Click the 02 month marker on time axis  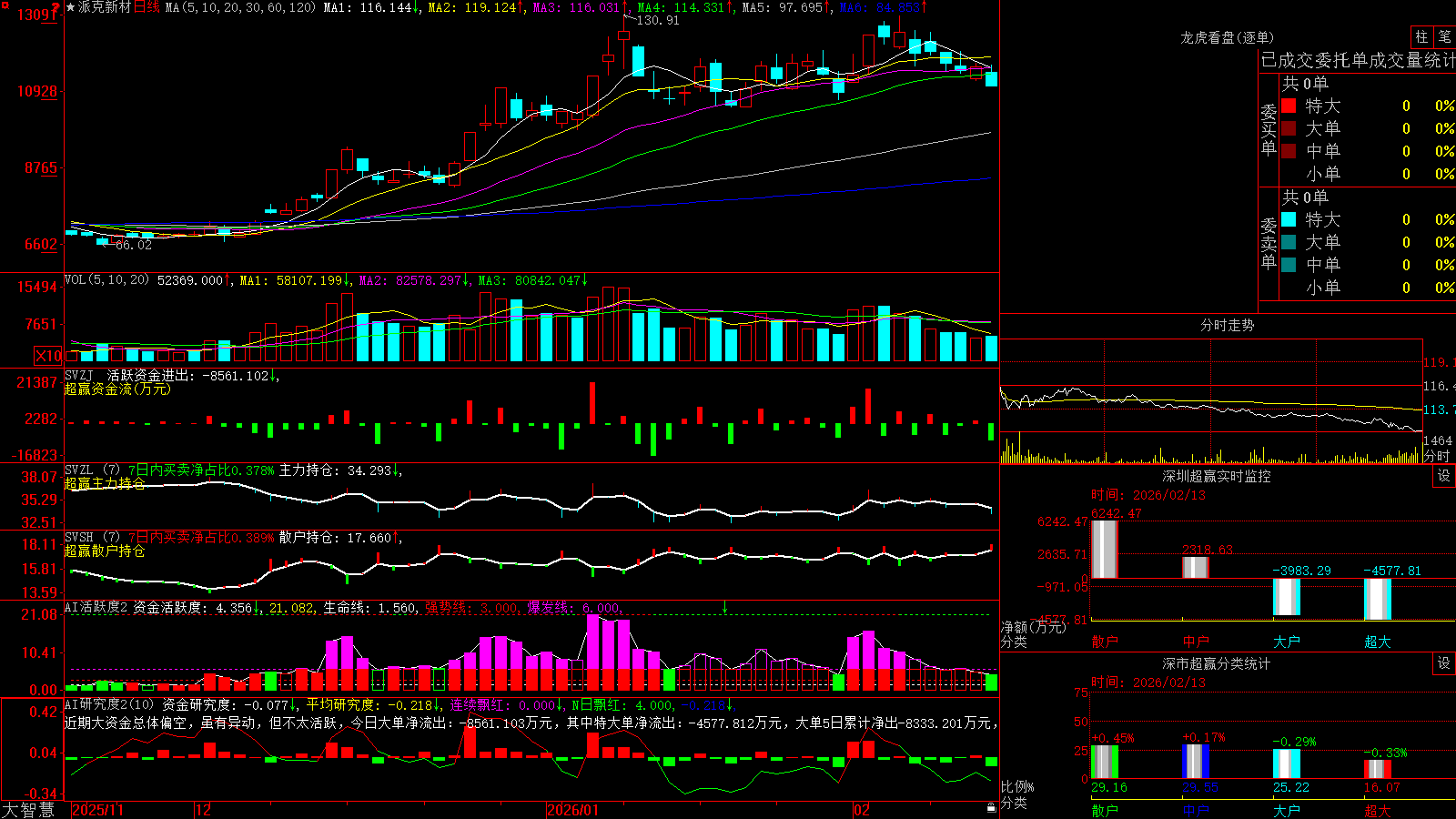pos(862,810)
